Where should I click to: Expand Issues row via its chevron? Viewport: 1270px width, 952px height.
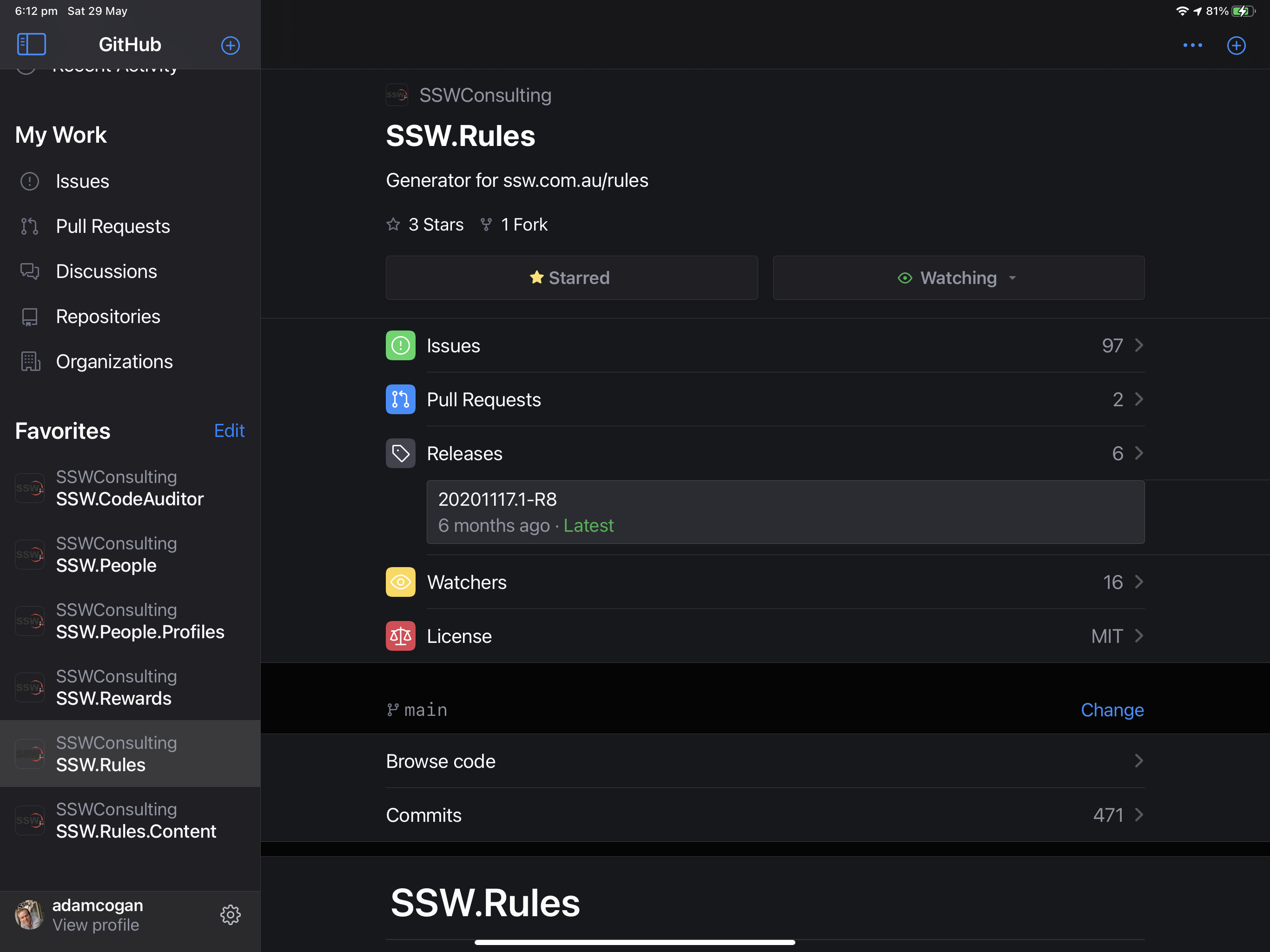point(1139,345)
